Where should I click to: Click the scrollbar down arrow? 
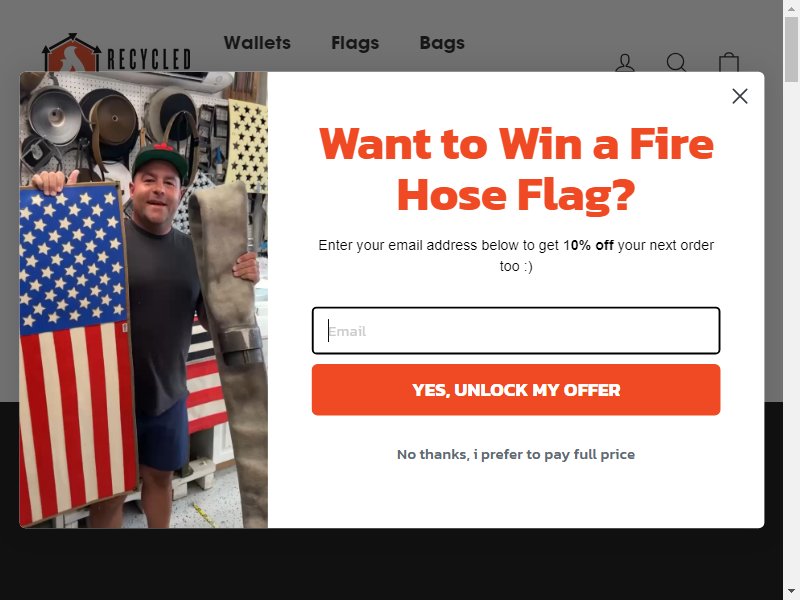pos(791,591)
